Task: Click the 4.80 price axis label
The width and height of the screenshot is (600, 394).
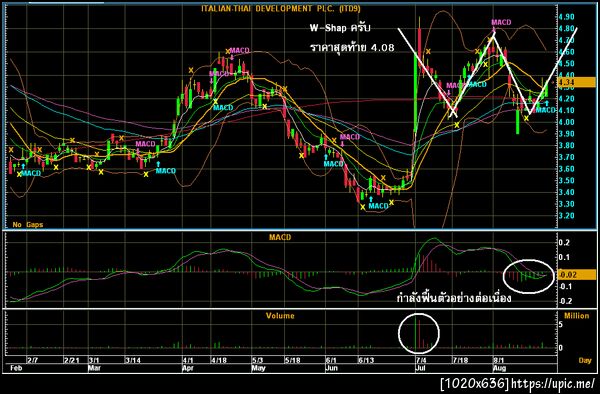Action: (566, 28)
